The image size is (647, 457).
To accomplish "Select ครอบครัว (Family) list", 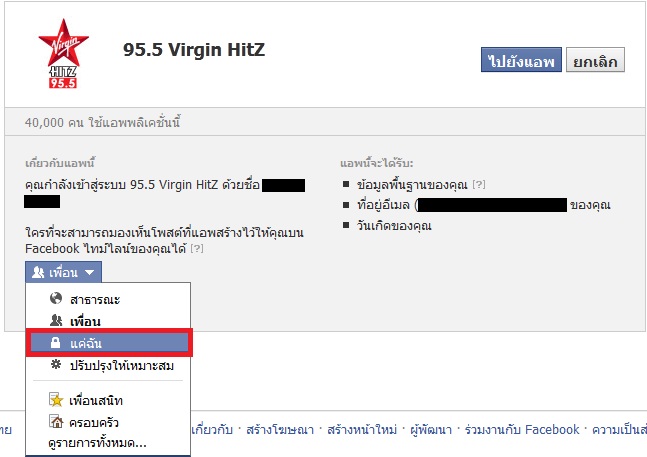I will tap(108, 422).
